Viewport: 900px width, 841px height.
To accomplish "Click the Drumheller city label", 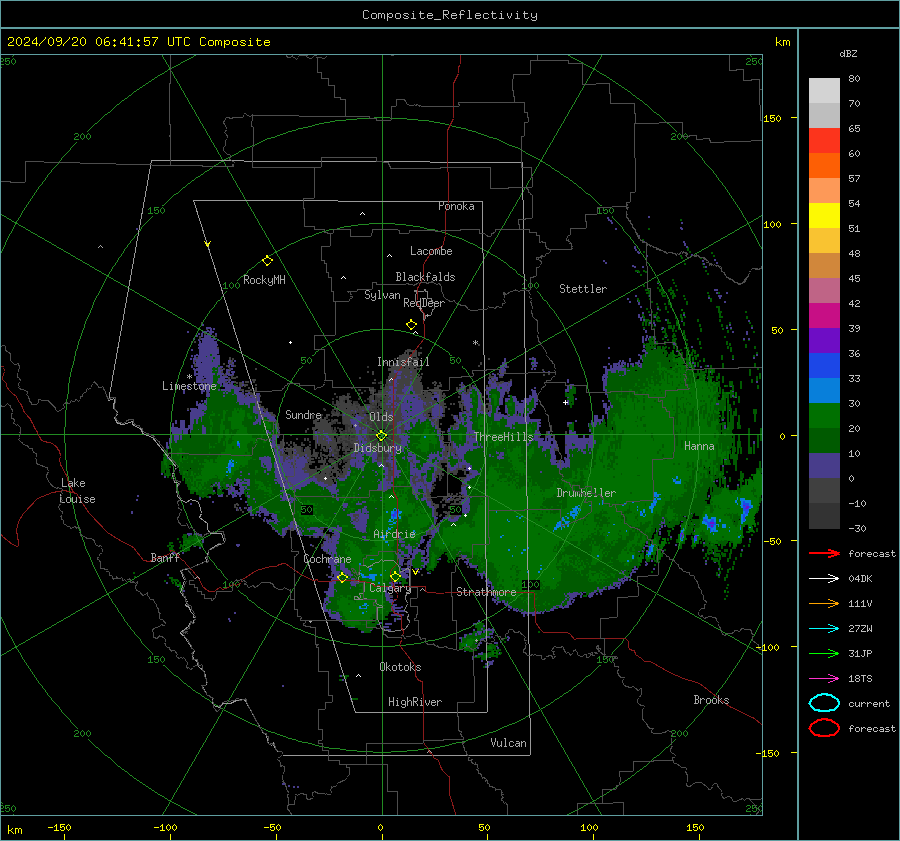I will [x=586, y=493].
